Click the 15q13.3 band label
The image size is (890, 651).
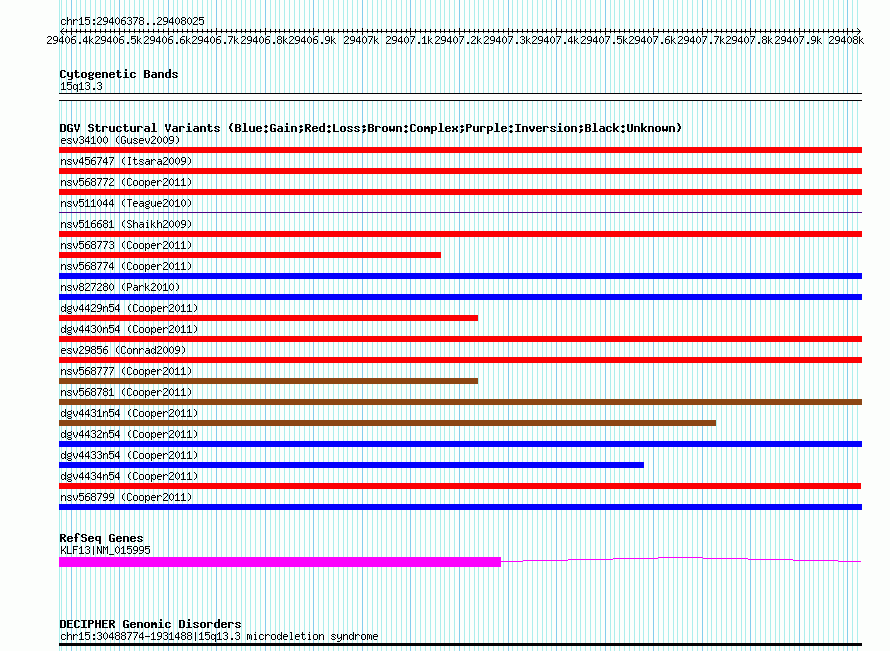point(81,86)
